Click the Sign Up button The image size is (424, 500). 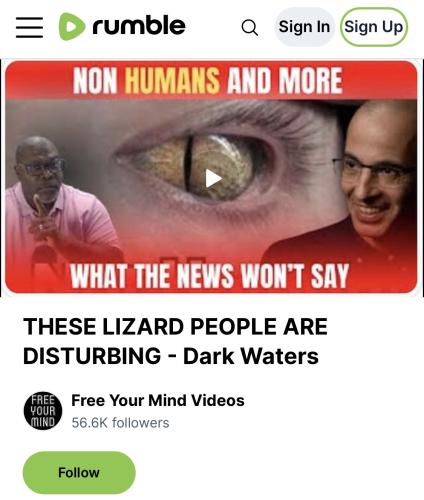[373, 27]
